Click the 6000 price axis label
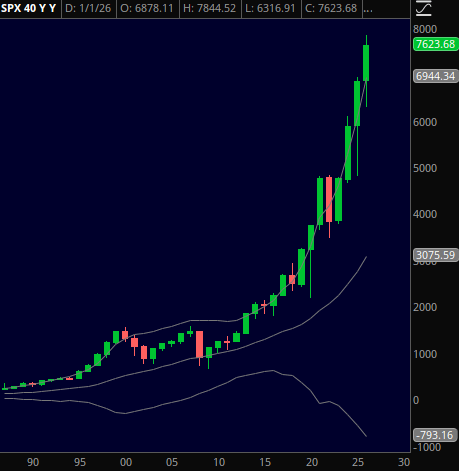The width and height of the screenshot is (459, 471). coord(425,122)
